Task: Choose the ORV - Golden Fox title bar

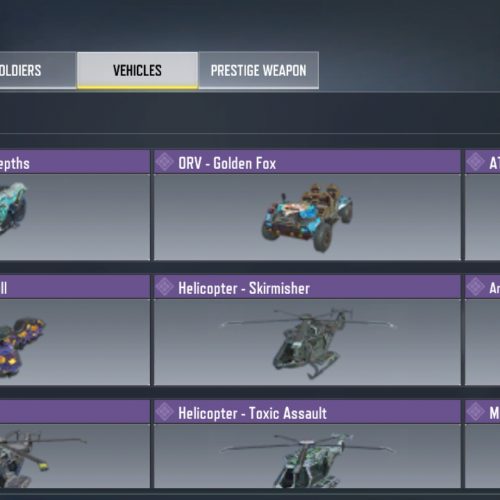Action: tap(307, 162)
